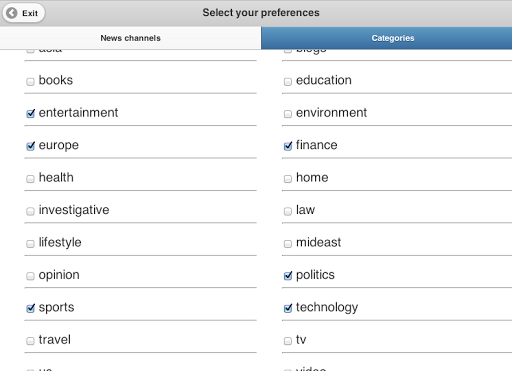Viewport: 512px width, 371px height.
Task: Check the mideast checkbox
Action: (288, 244)
